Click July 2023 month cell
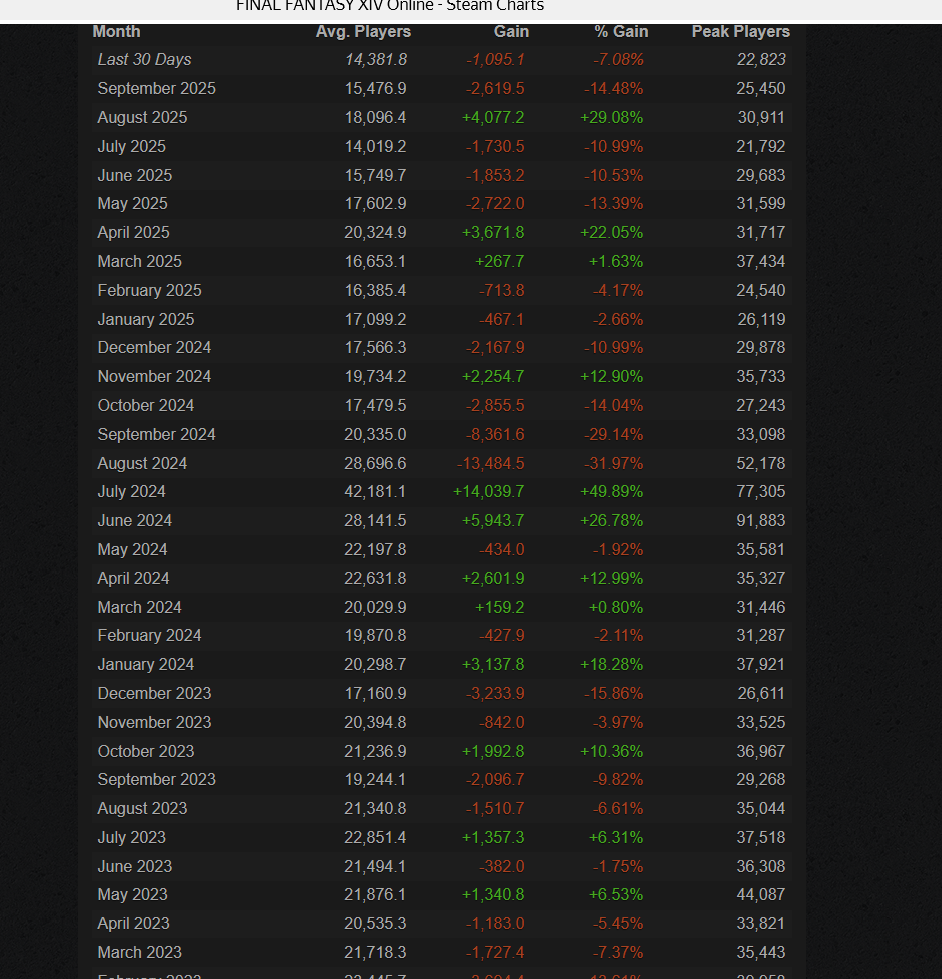Image resolution: width=942 pixels, height=979 pixels. [132, 838]
